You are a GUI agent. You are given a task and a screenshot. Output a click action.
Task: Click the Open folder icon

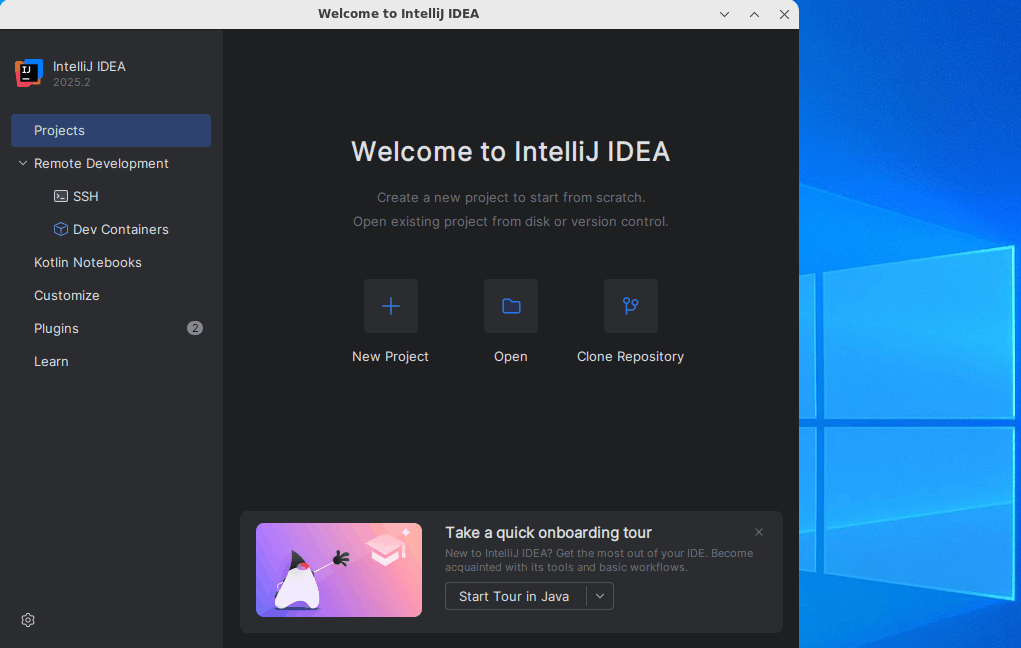pyautogui.click(x=511, y=306)
